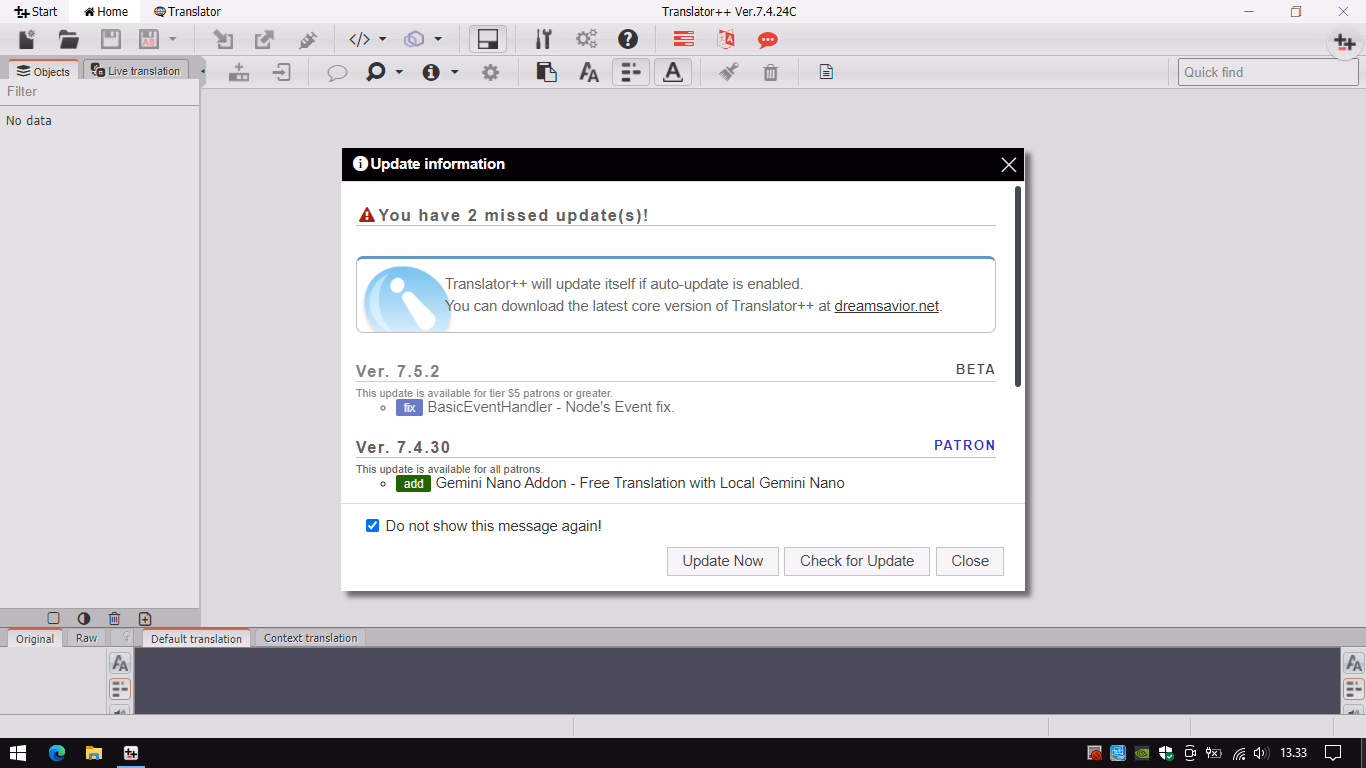The image size is (1366, 768).
Task: Switch to the Home tab
Action: [x=106, y=12]
